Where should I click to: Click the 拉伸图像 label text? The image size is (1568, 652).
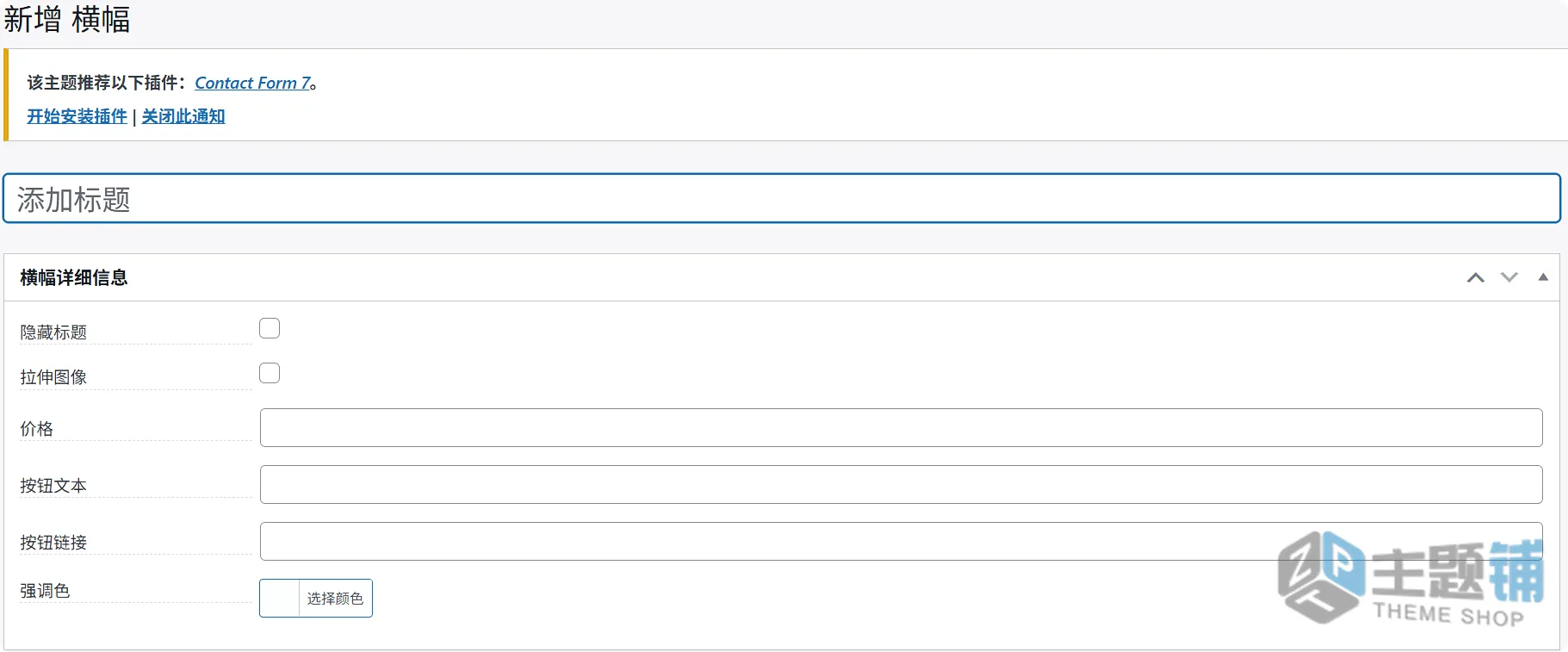click(53, 377)
